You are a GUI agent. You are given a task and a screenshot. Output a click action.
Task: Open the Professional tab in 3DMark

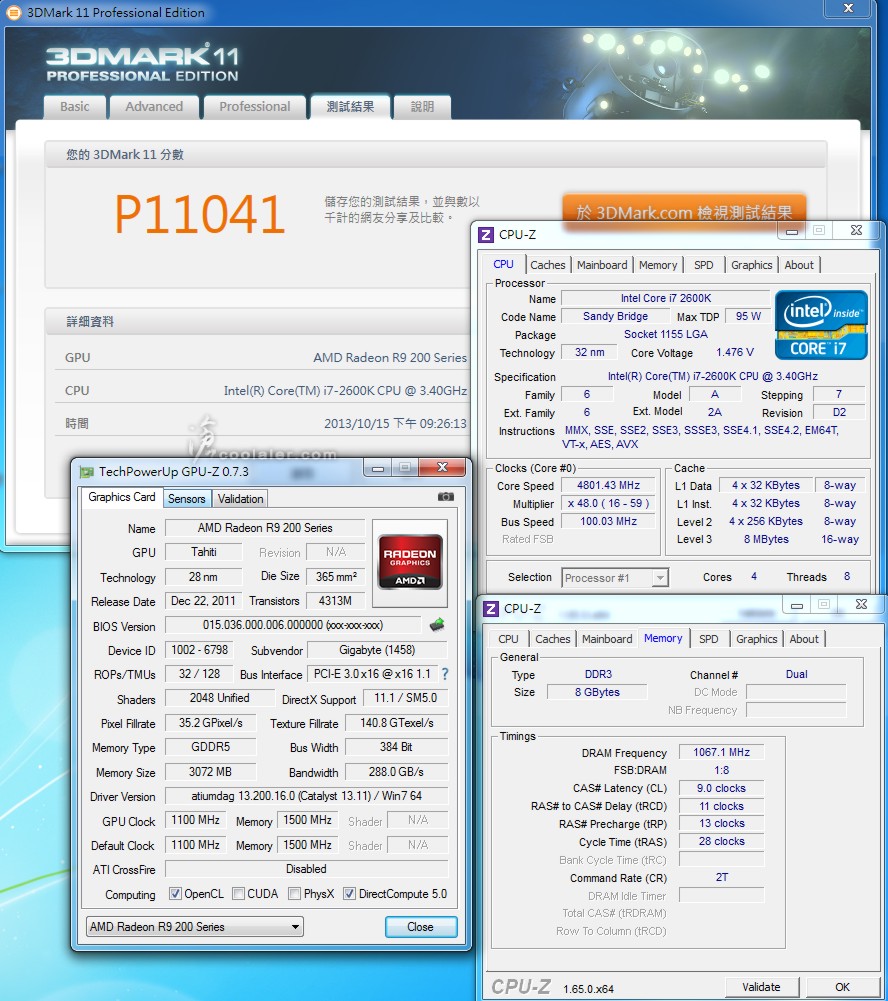[x=255, y=107]
